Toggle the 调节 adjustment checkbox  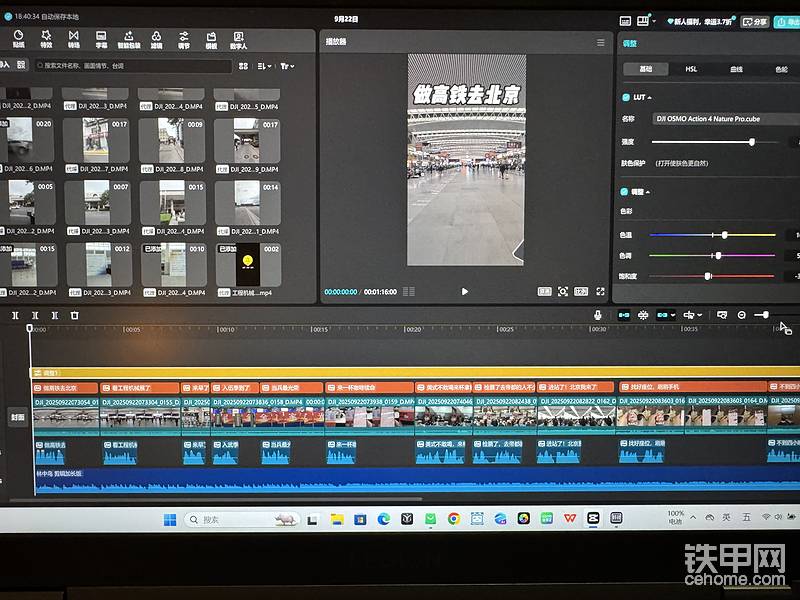624,192
